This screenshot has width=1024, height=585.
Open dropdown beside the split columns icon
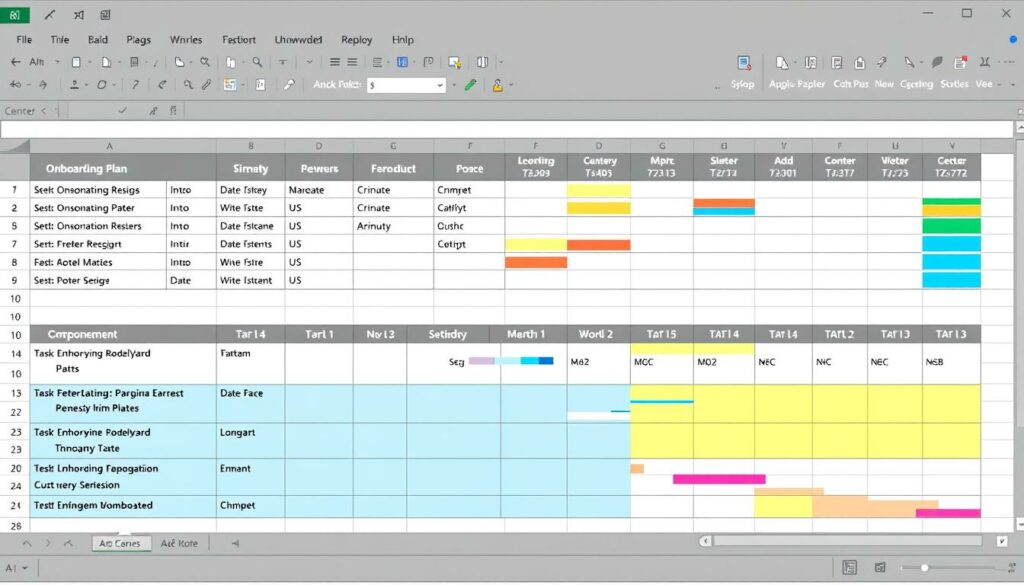pos(501,62)
